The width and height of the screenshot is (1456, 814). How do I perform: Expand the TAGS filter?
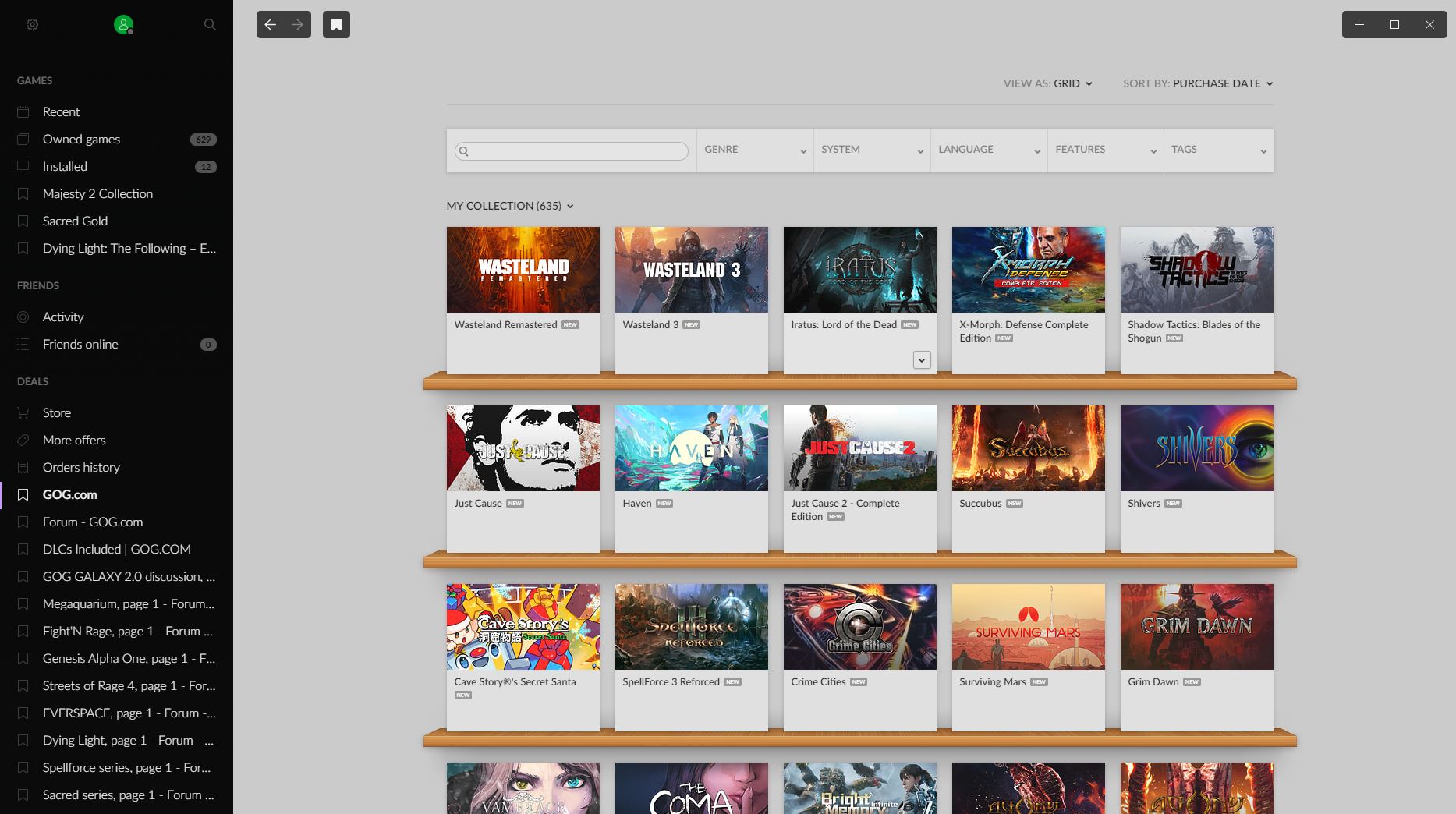point(1219,150)
